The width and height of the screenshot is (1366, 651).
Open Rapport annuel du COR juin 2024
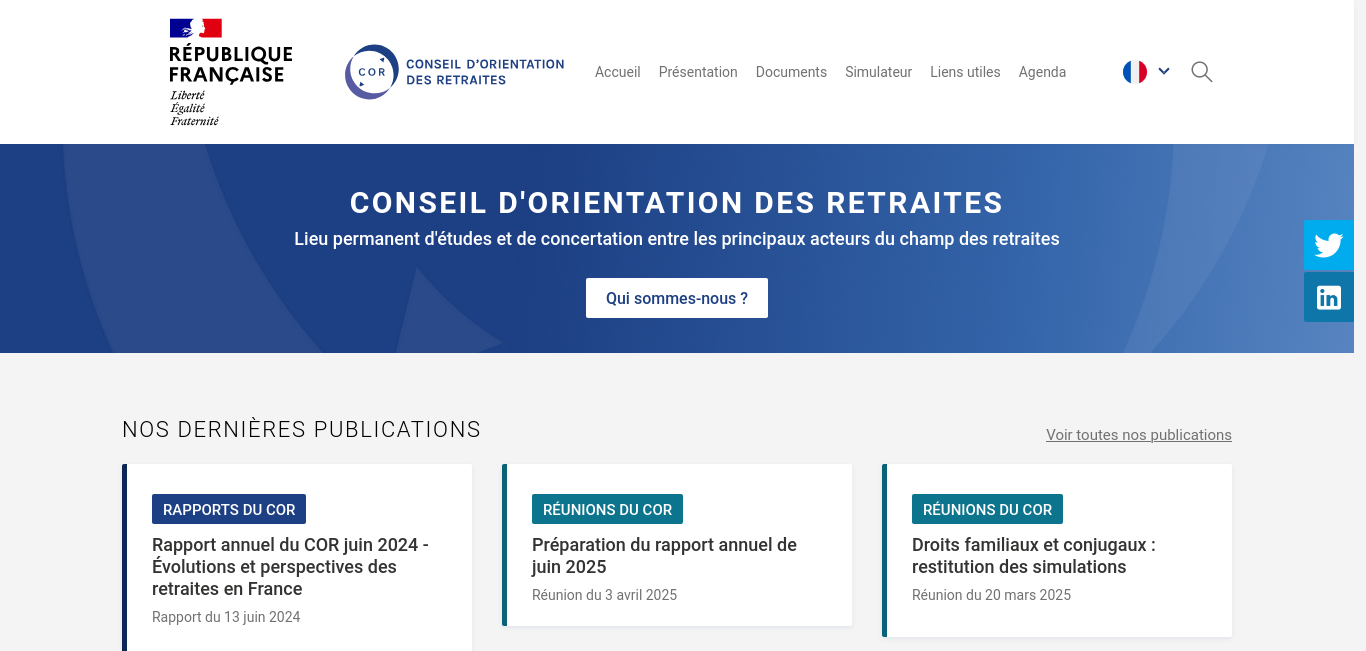pos(290,567)
